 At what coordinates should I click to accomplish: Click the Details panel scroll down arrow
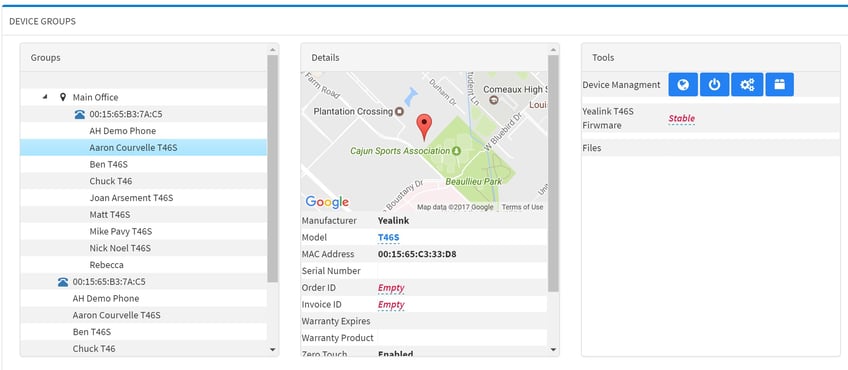pos(553,350)
